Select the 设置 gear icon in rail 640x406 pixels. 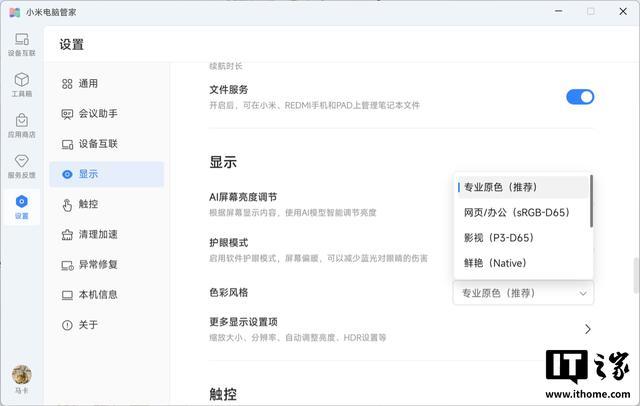point(22,207)
